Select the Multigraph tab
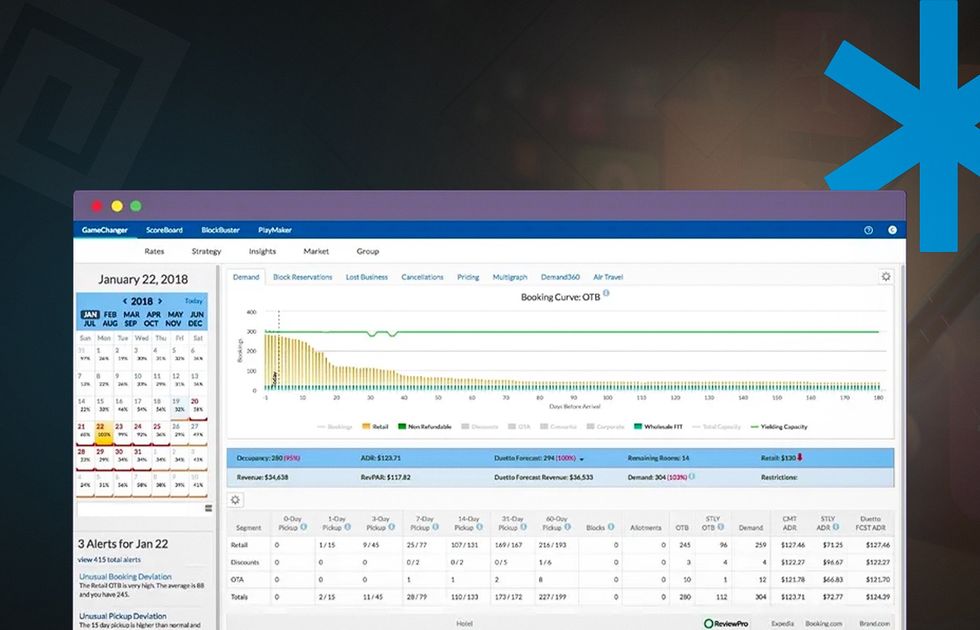Viewport: 980px width, 630px height. [510, 277]
